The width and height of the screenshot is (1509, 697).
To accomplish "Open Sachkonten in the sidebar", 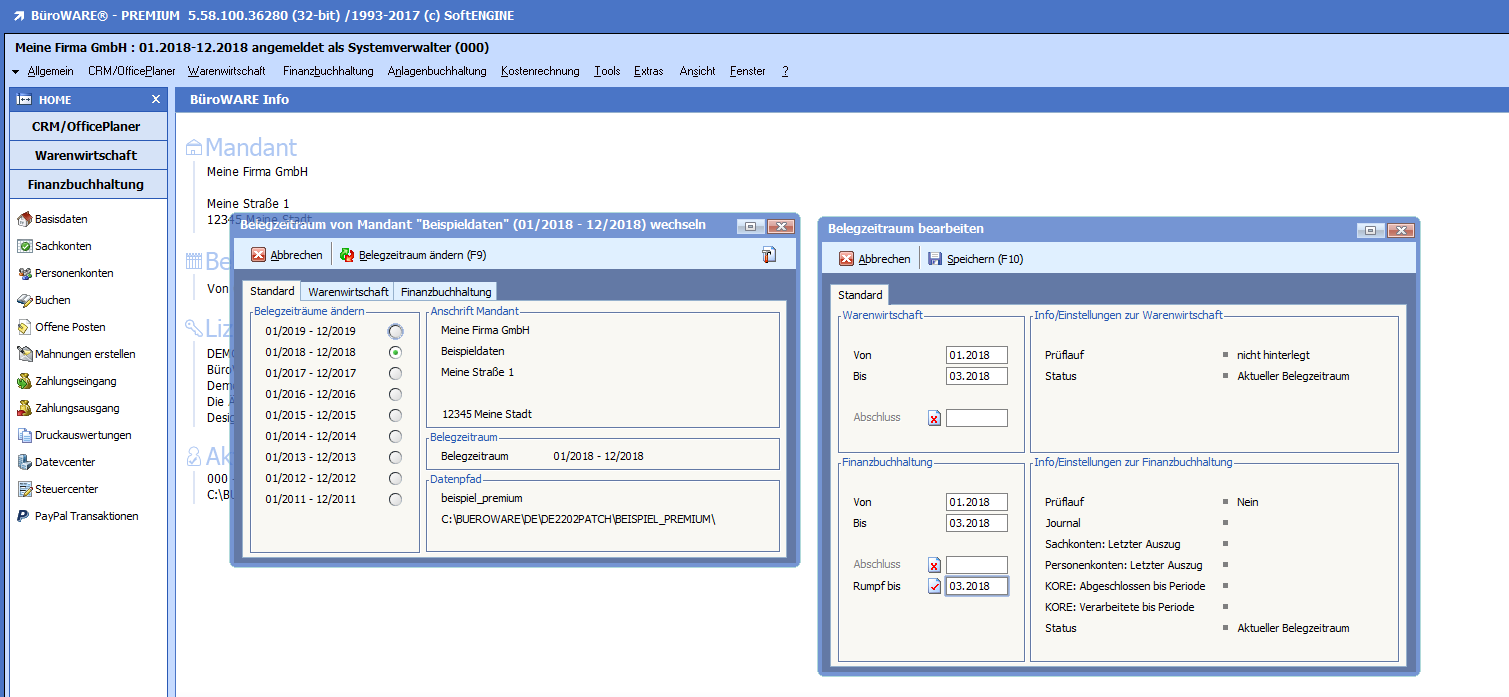I will [x=62, y=246].
